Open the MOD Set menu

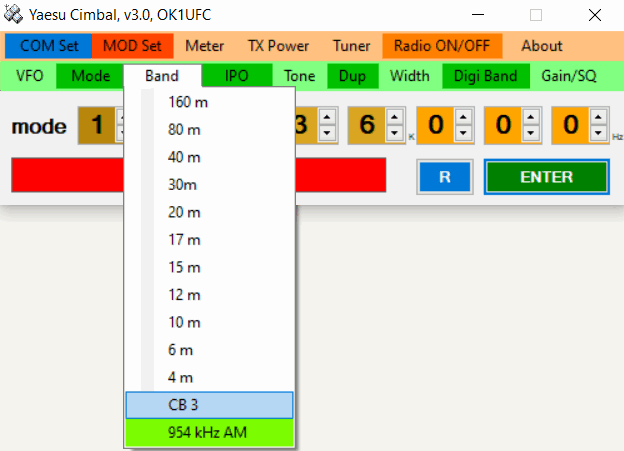pos(132,46)
